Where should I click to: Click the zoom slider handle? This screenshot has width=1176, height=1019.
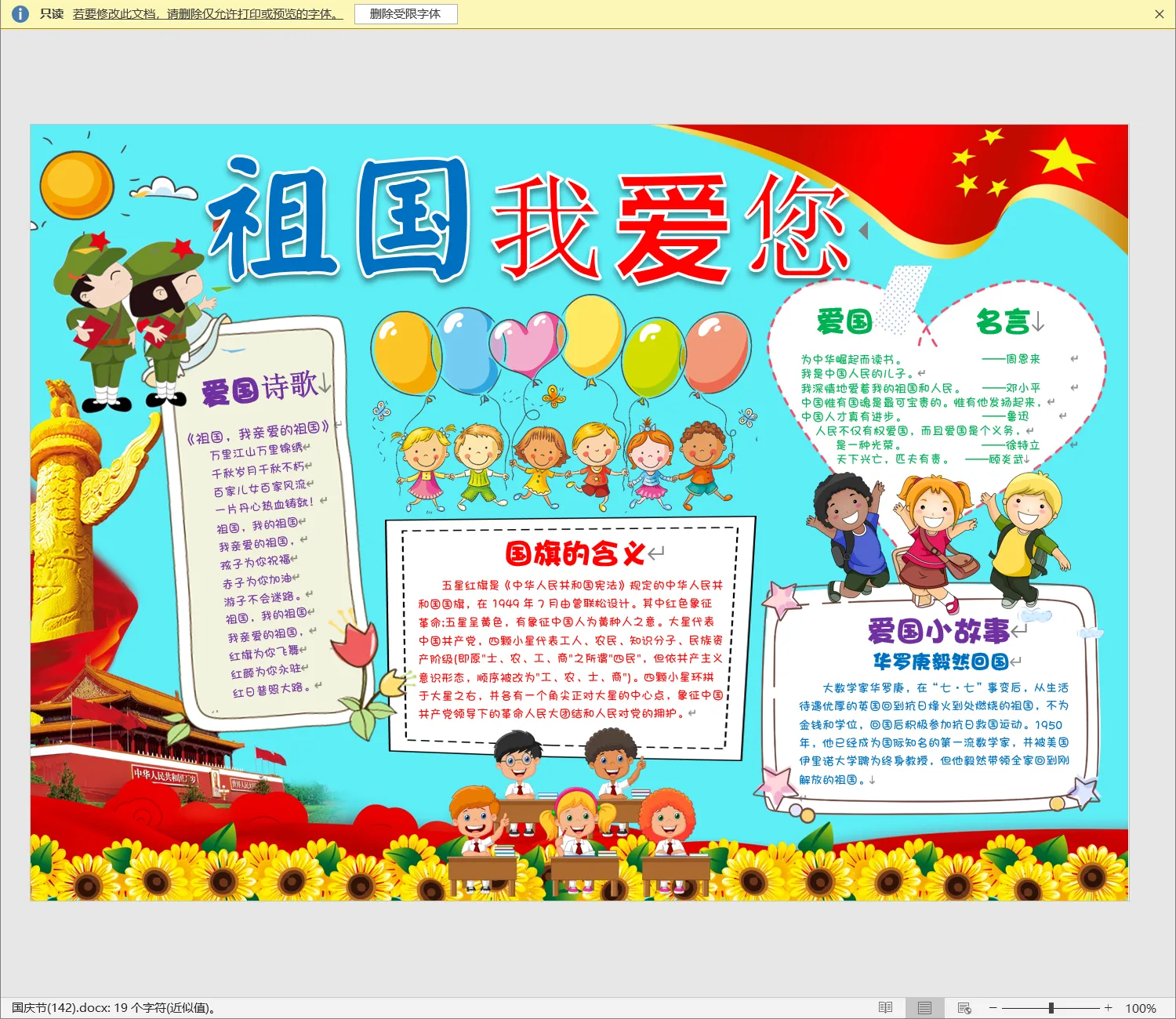1051,1007
